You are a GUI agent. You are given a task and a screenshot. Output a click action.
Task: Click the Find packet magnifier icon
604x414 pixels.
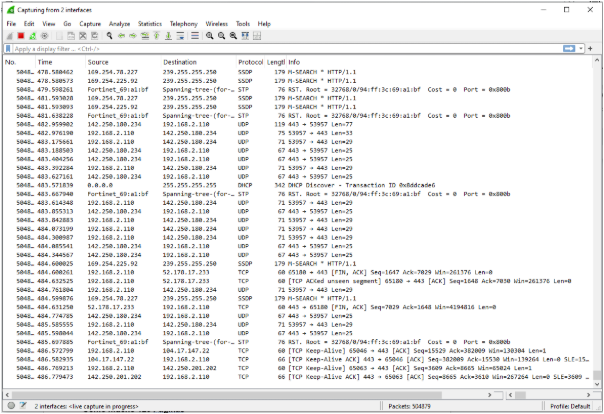[x=109, y=35]
